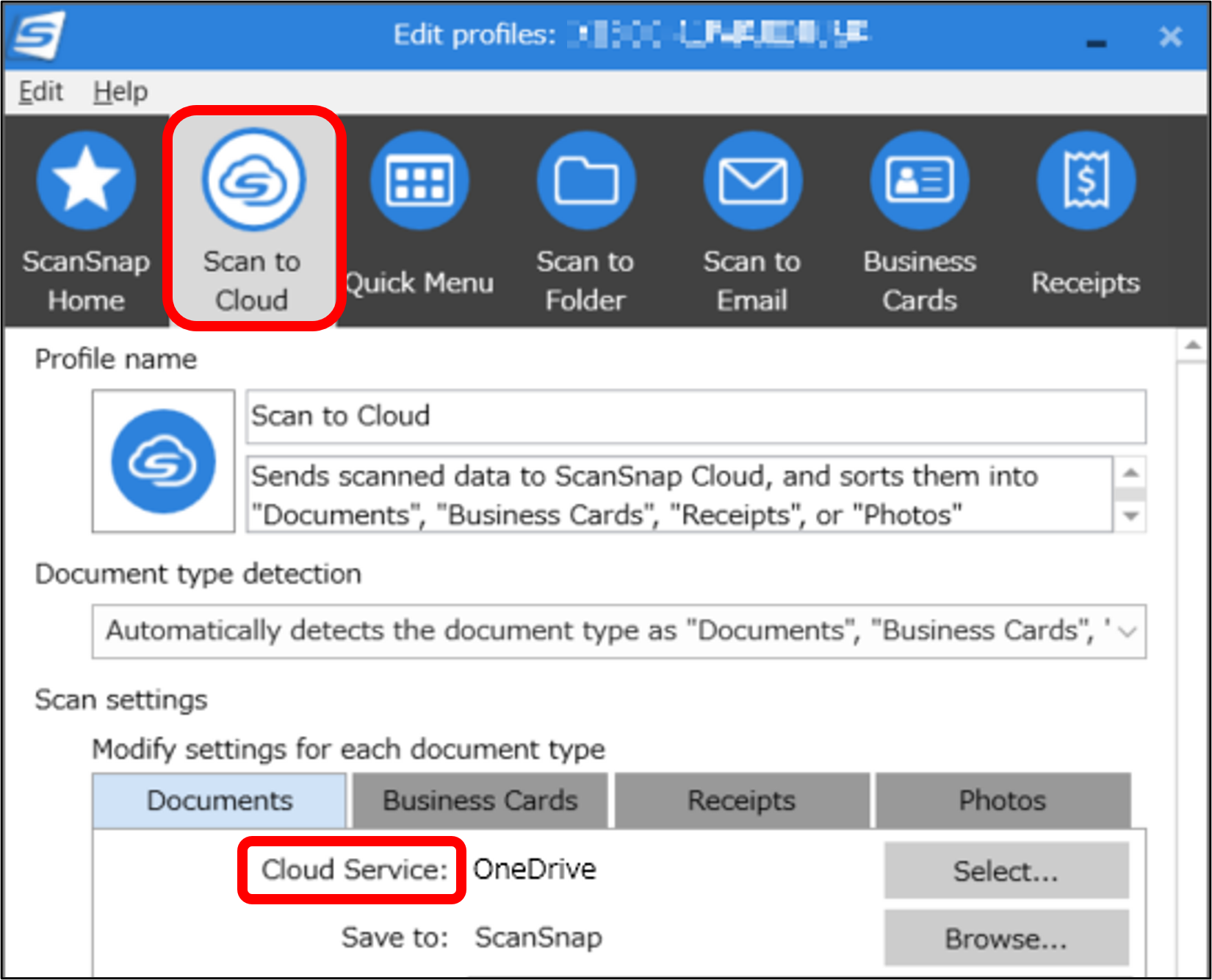Screen dimensions: 1212x980
Task: Choose the Quick Menu profile icon
Action: pyautogui.click(x=419, y=181)
